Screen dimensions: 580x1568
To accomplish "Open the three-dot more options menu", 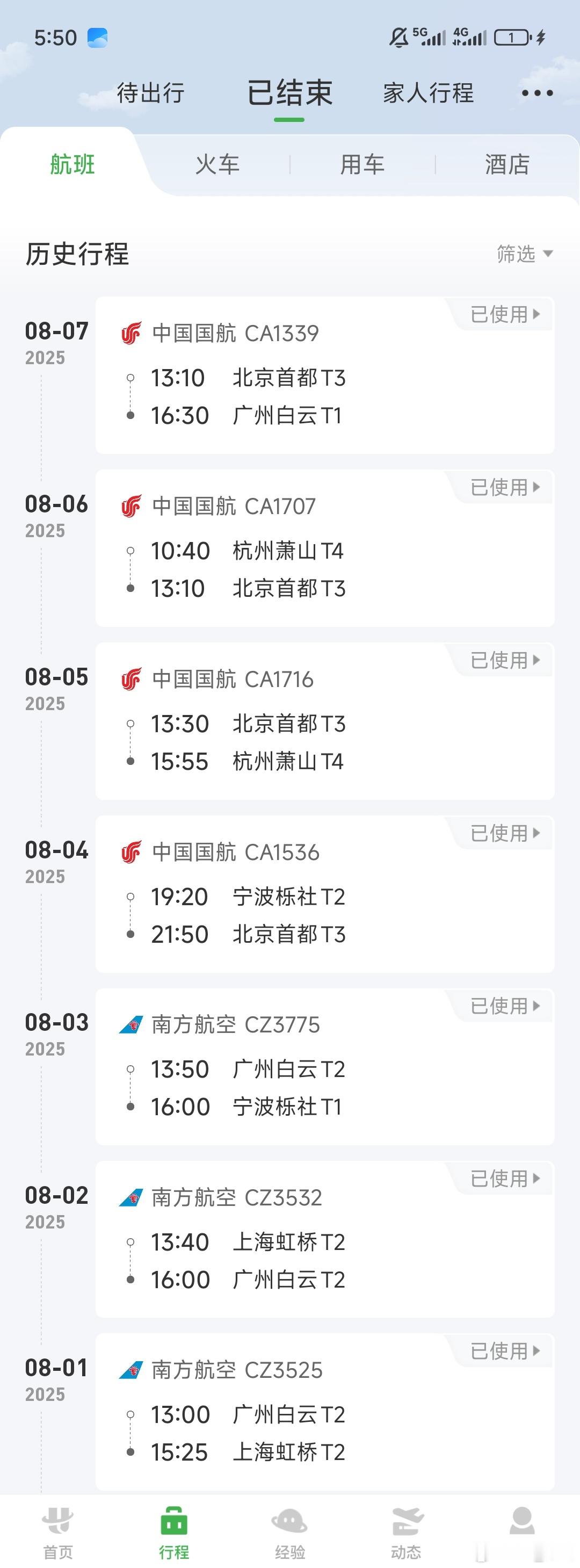I will coord(538,93).
